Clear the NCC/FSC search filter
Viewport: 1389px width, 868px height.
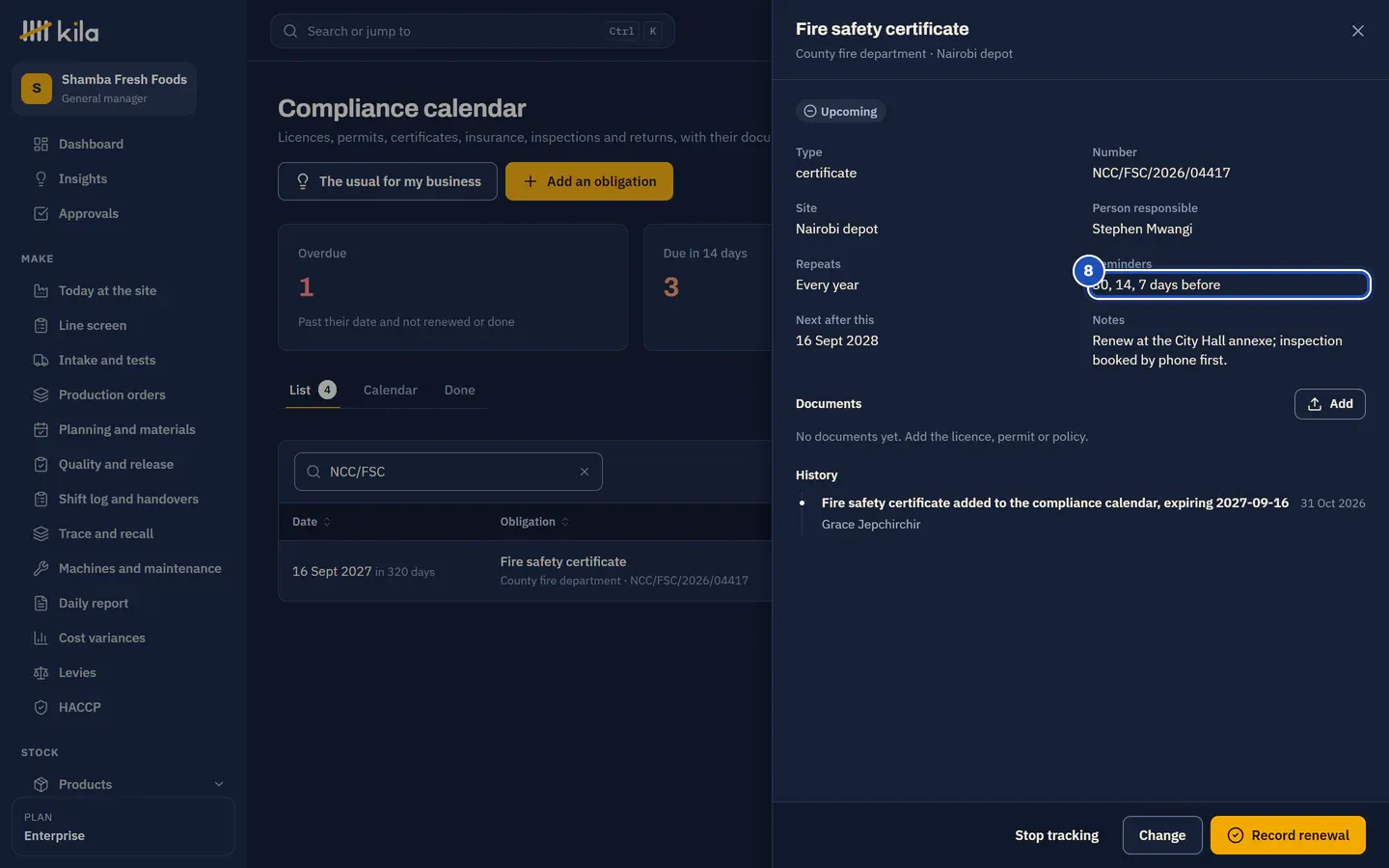pos(585,472)
